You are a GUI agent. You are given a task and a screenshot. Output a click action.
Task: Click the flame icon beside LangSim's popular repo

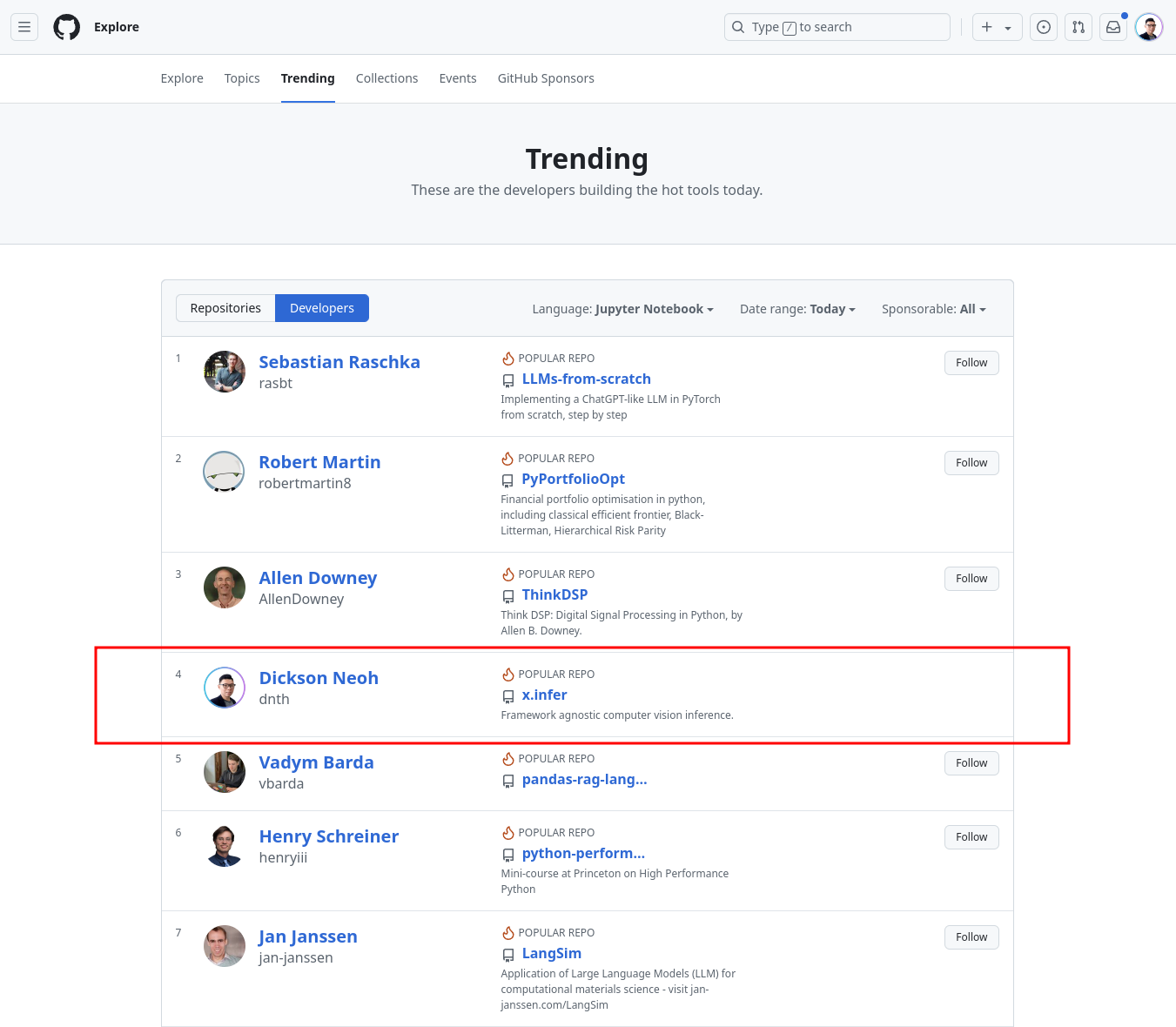507,932
